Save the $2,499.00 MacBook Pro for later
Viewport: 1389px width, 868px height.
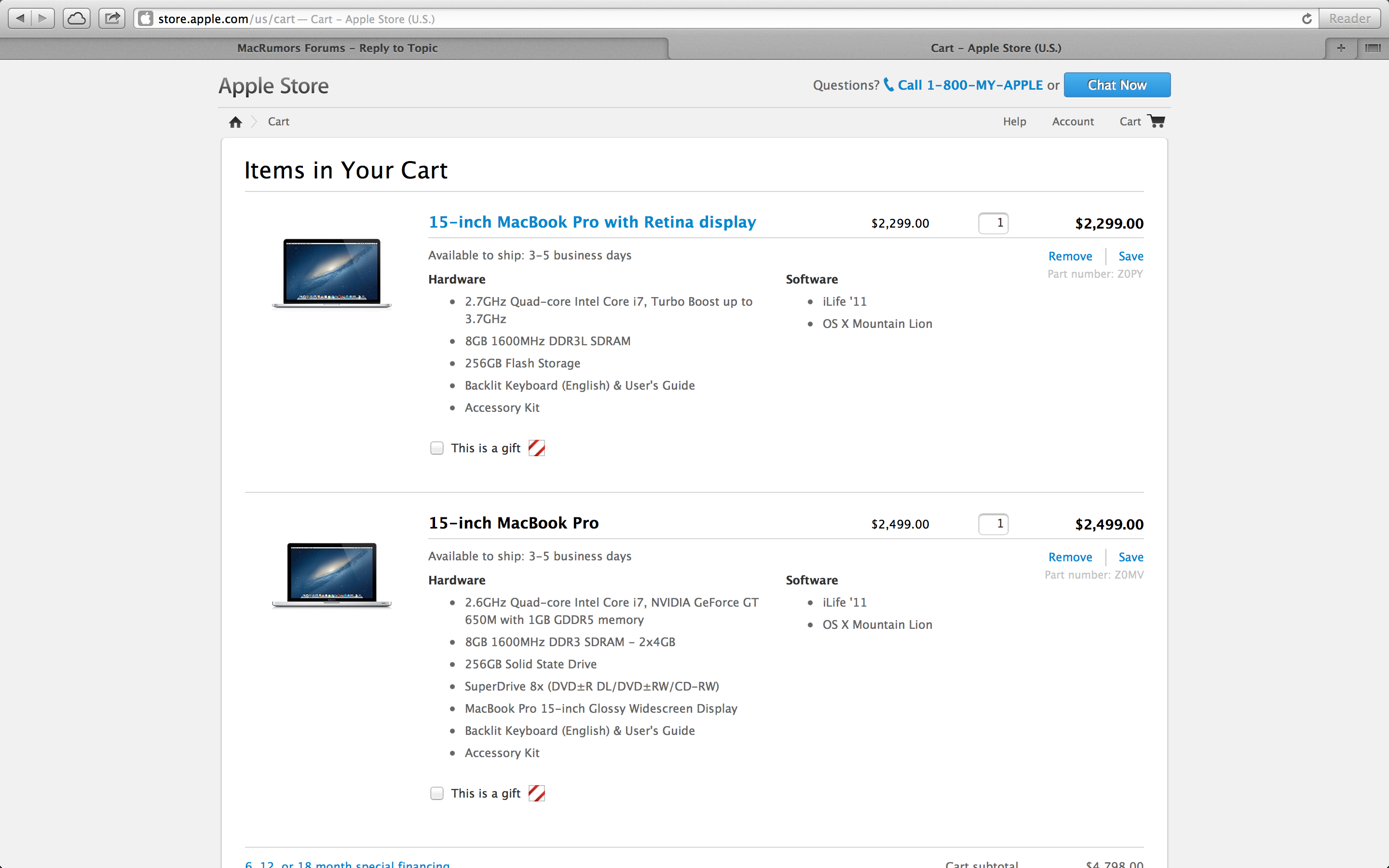[x=1130, y=557]
